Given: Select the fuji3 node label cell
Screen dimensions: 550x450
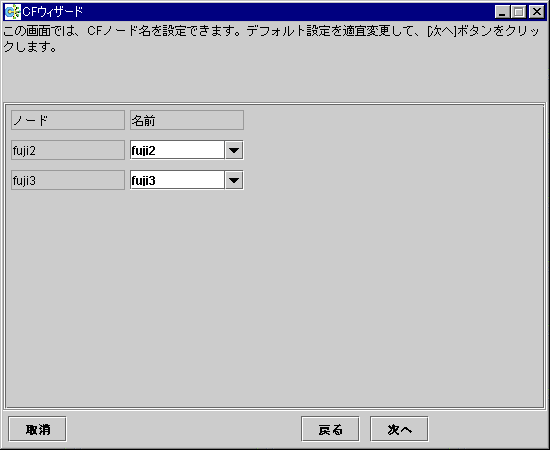Looking at the screenshot, I should coord(68,180).
